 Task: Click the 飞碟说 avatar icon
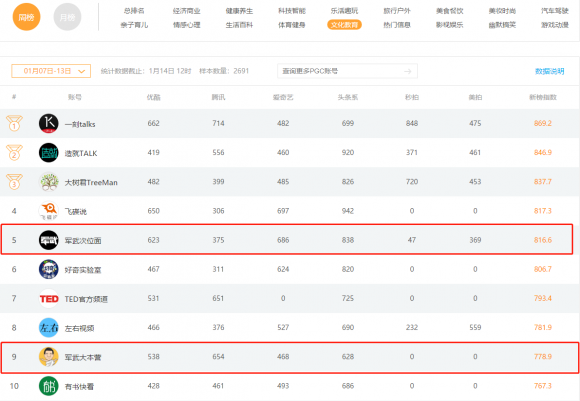(48, 211)
